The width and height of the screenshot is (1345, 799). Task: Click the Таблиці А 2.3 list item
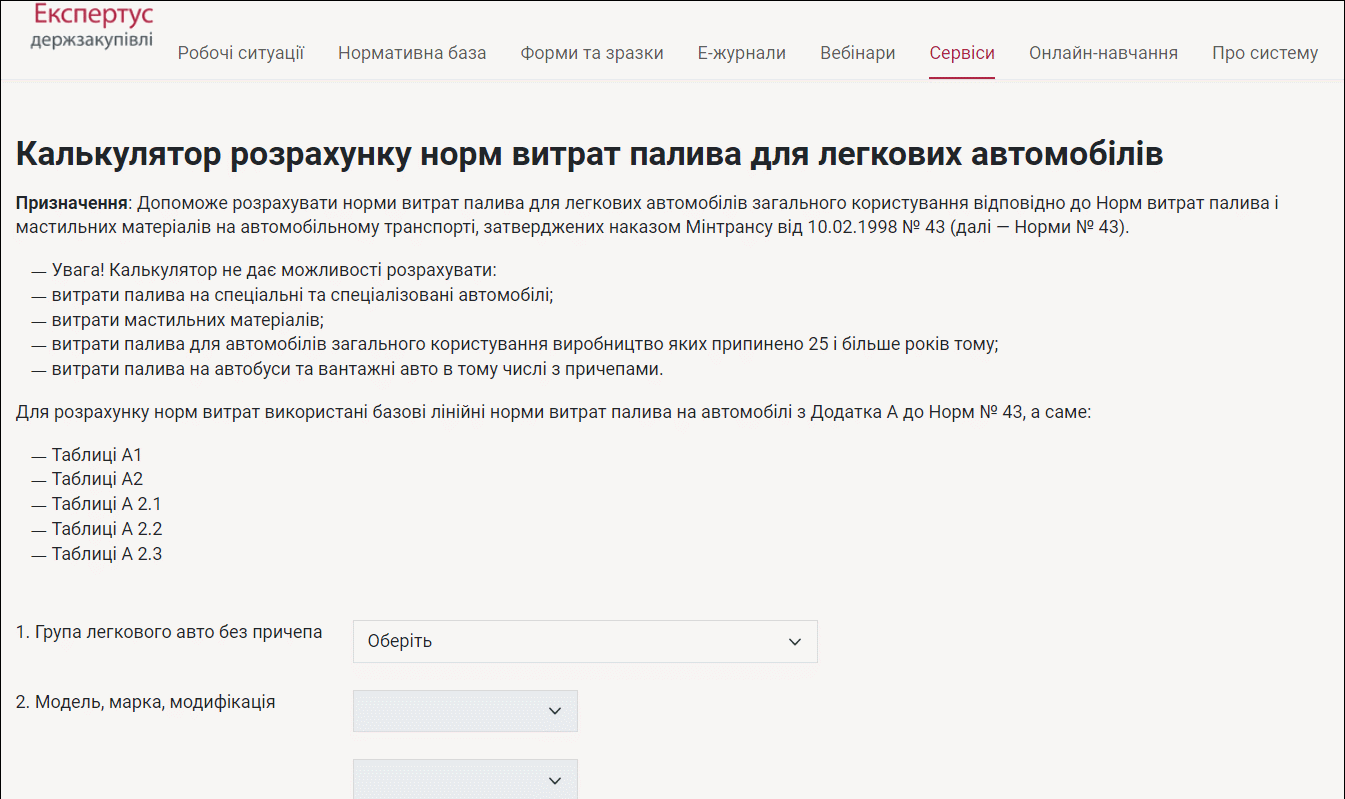point(106,554)
